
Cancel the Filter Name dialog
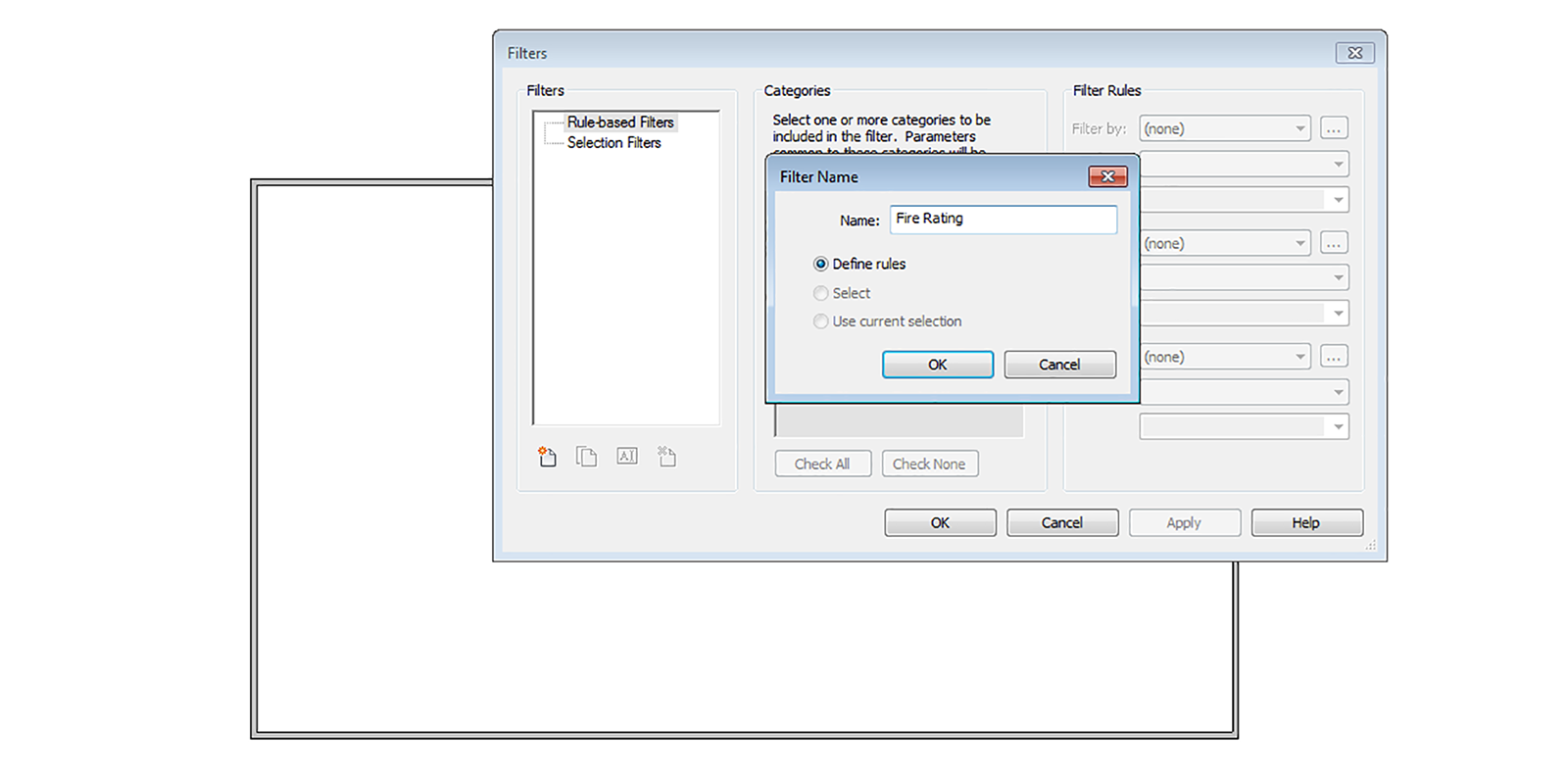[1059, 365]
